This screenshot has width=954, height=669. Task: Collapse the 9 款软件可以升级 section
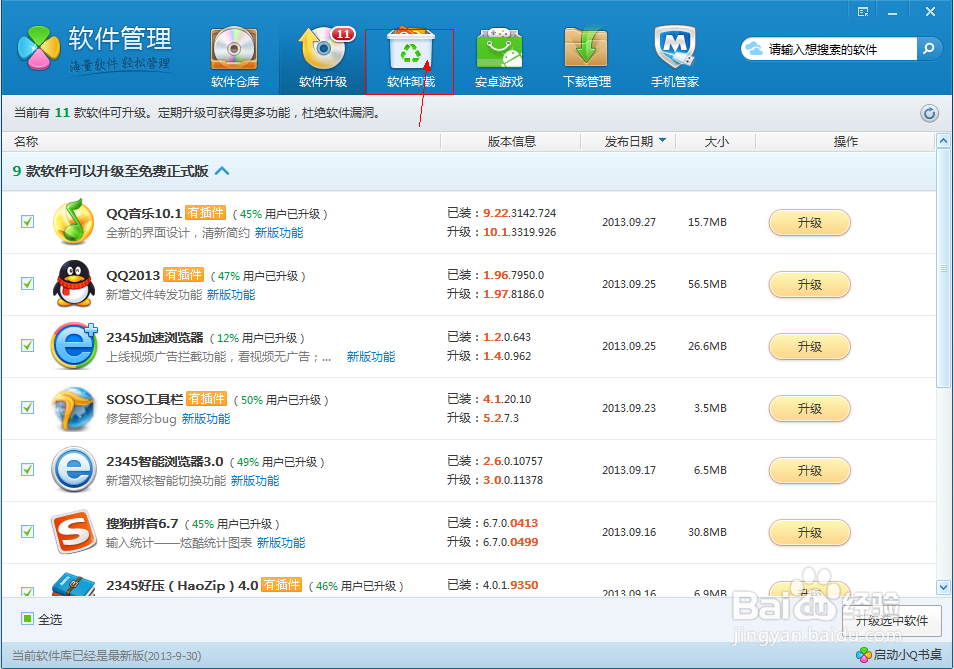tap(223, 171)
